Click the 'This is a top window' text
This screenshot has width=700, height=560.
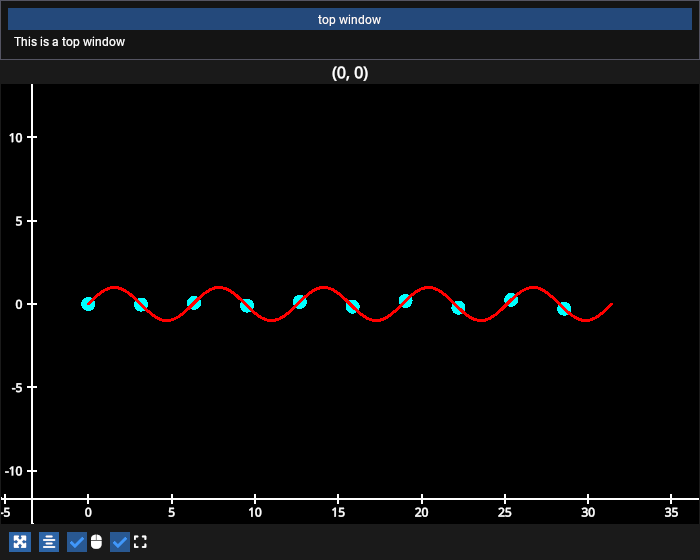click(70, 42)
